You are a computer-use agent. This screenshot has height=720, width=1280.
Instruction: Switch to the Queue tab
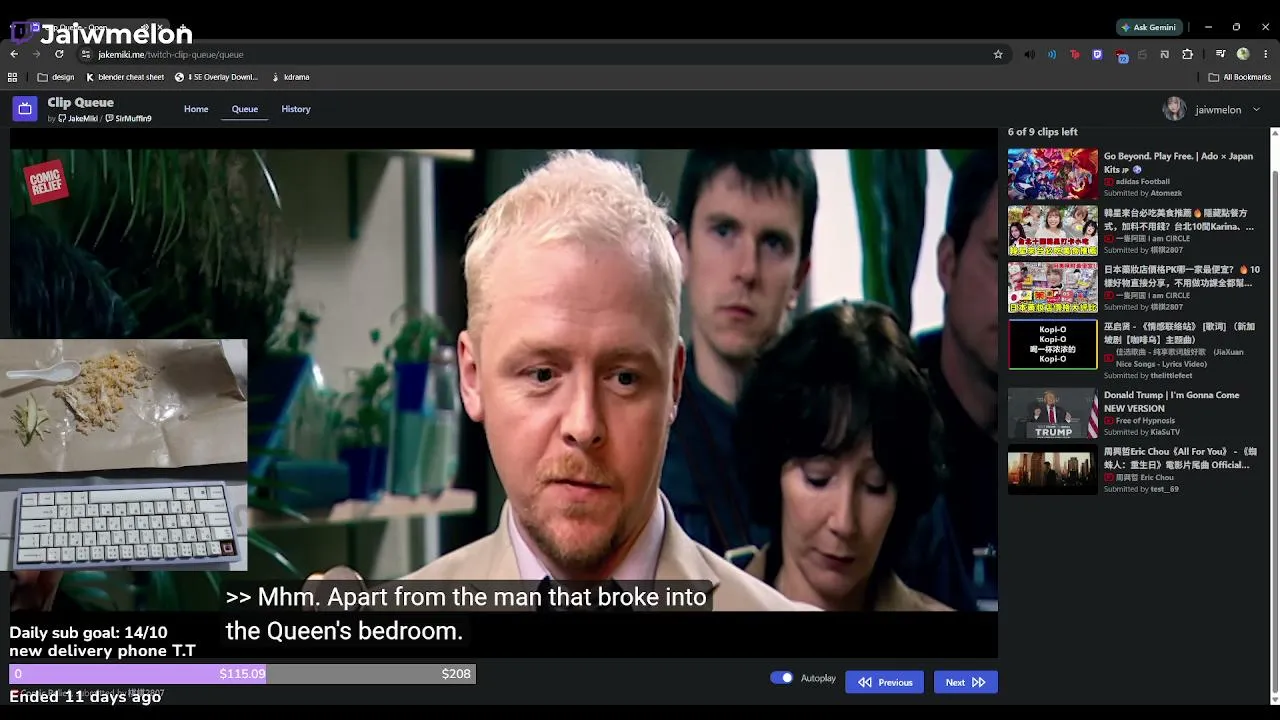pyautogui.click(x=245, y=109)
